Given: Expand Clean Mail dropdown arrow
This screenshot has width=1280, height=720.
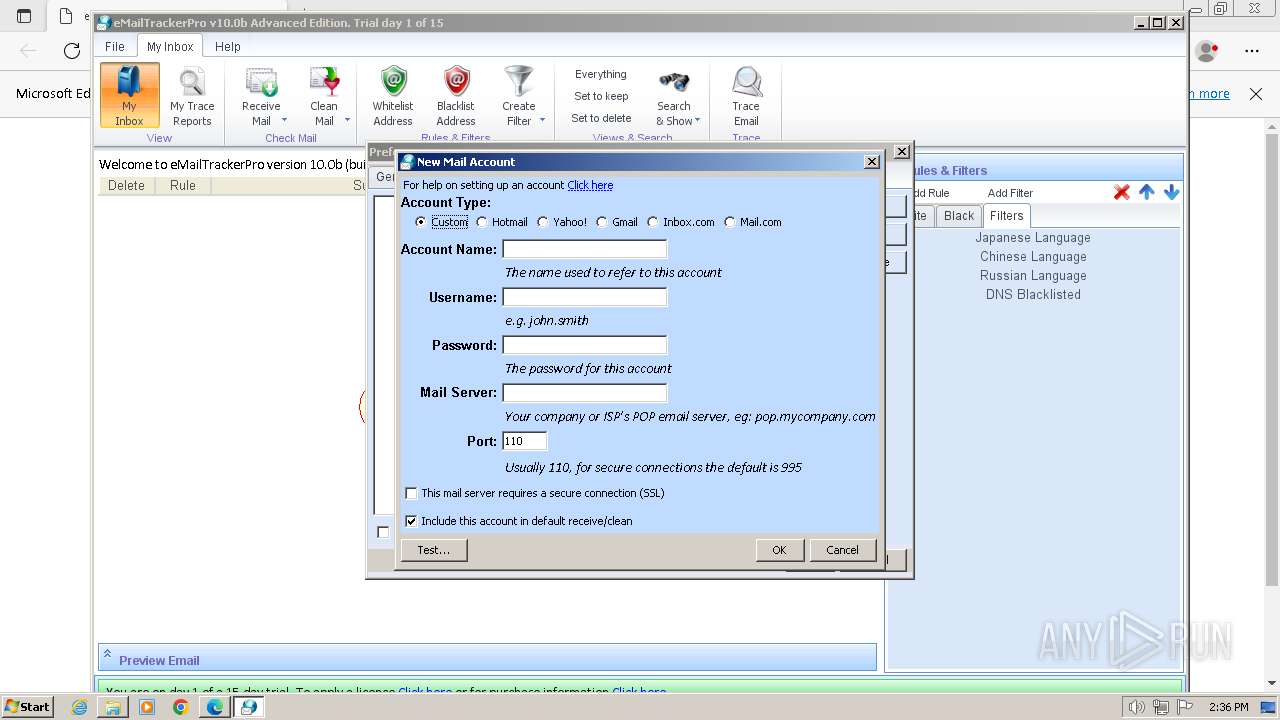Looking at the screenshot, I should click(x=347, y=120).
